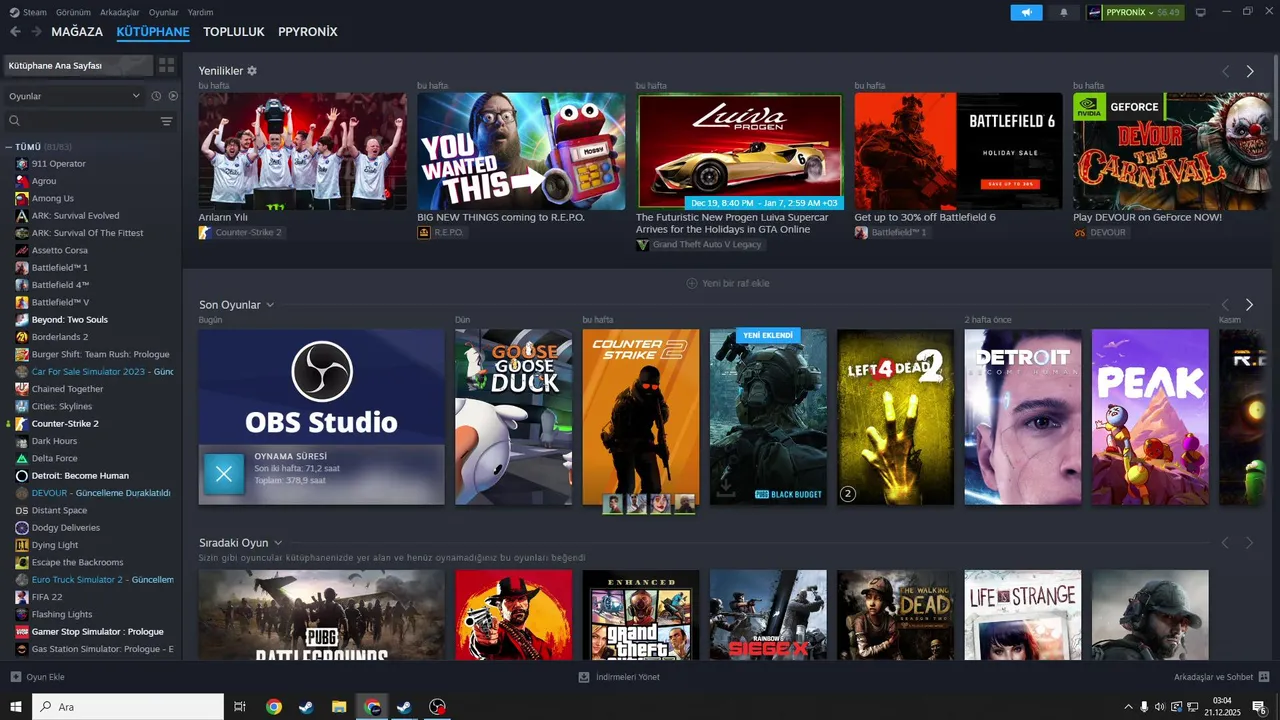Click the Among Us game icon

click(22, 198)
